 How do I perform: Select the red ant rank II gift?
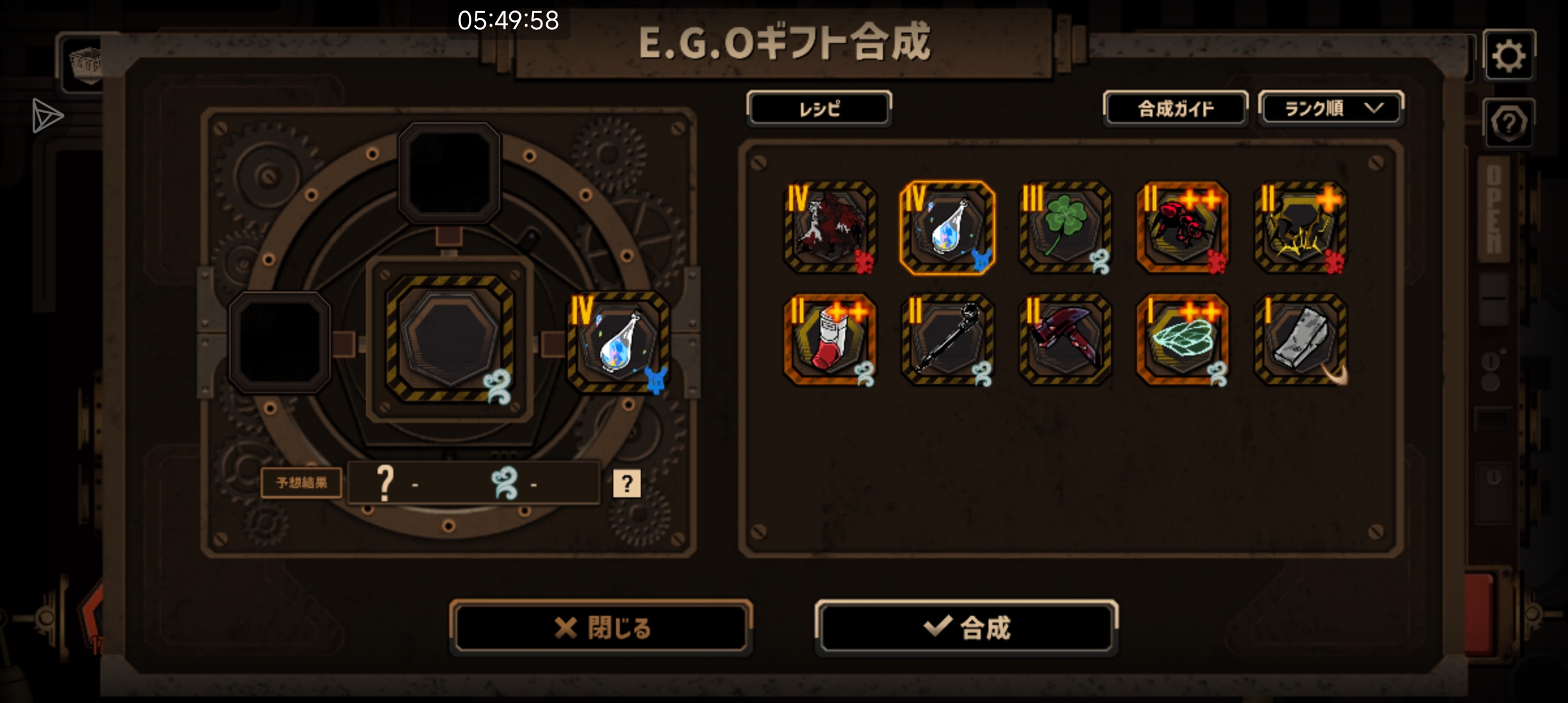click(1183, 227)
